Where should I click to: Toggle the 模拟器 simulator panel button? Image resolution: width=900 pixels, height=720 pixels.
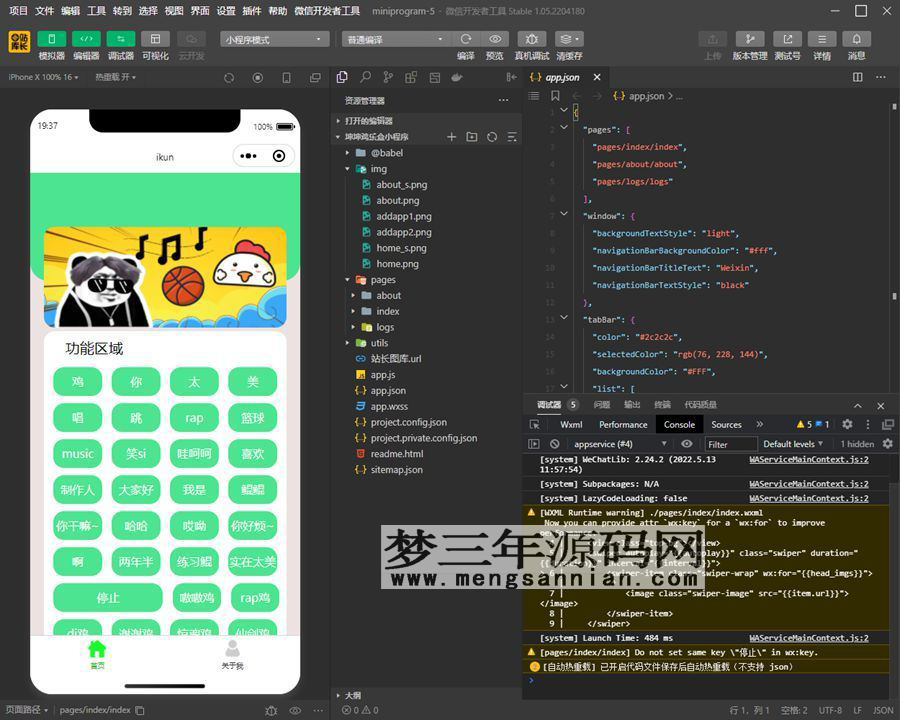pyautogui.click(x=51, y=39)
